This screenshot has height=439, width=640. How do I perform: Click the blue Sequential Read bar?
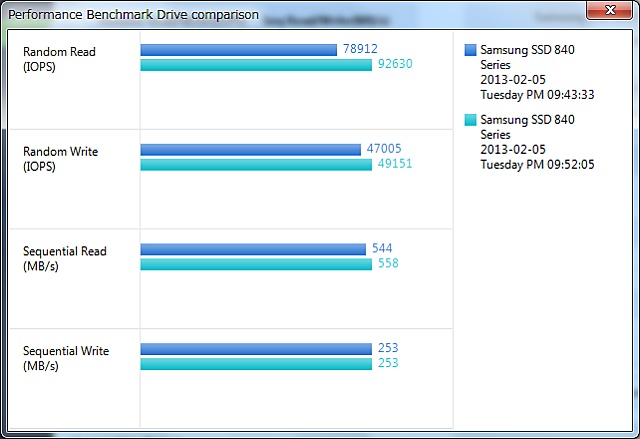coord(253,249)
